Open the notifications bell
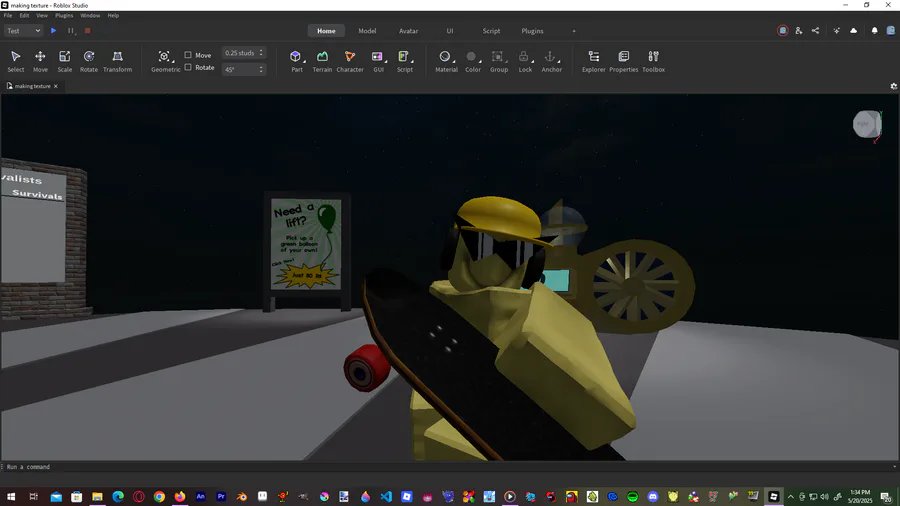Screen dimensions: 900x506 pyautogui.click(x=874, y=31)
